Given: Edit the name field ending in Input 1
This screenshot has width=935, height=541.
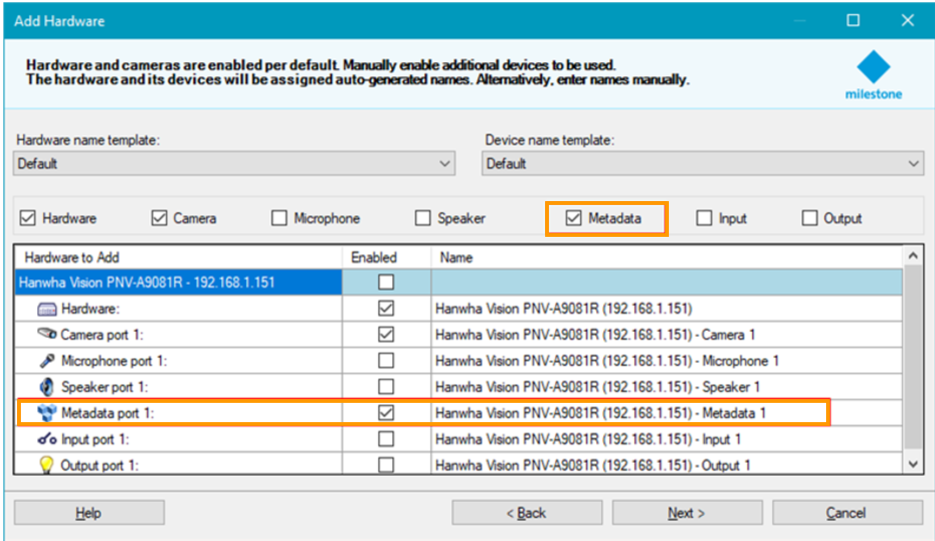Looking at the screenshot, I should pyautogui.click(x=667, y=440).
